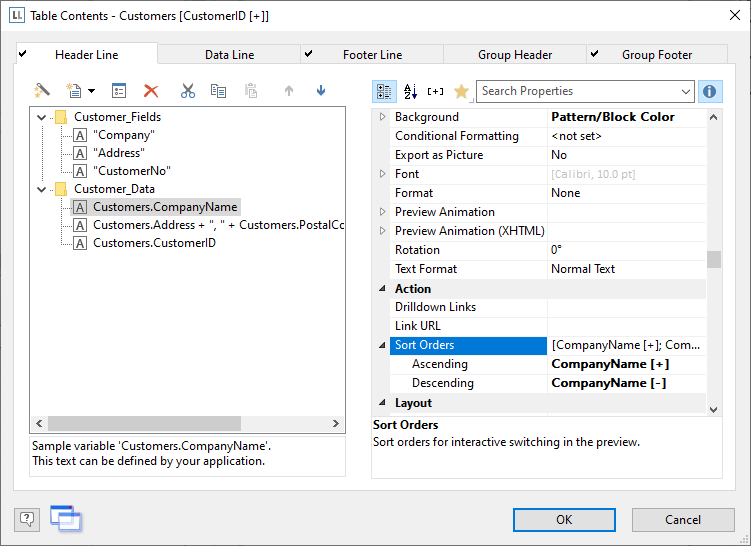Image resolution: width=751 pixels, height=546 pixels.
Task: Toggle the Footer Line checkmark
Action: [308, 54]
